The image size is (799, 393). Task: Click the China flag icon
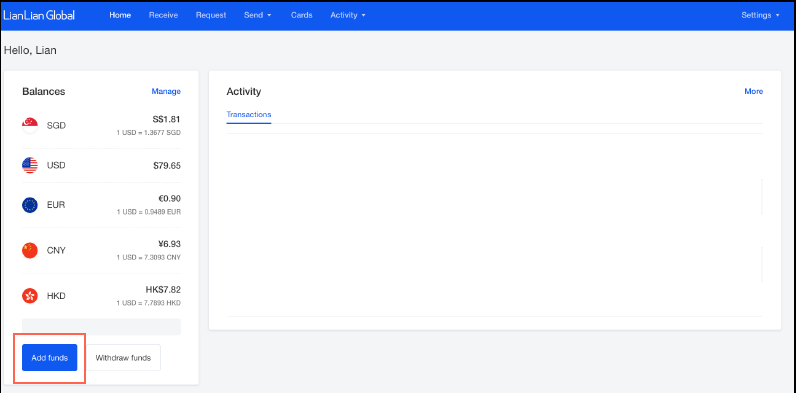pos(30,250)
